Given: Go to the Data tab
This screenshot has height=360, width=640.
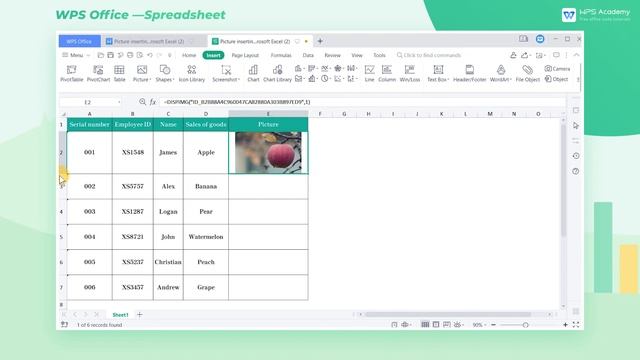Looking at the screenshot, I should click(308, 55).
